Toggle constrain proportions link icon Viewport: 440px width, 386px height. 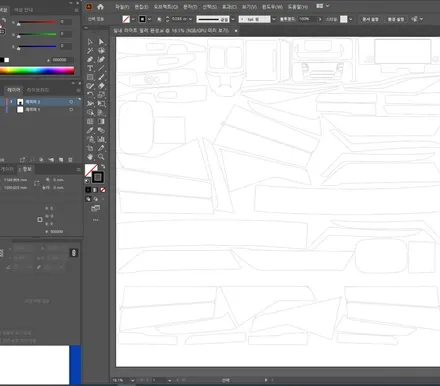pos(74,253)
